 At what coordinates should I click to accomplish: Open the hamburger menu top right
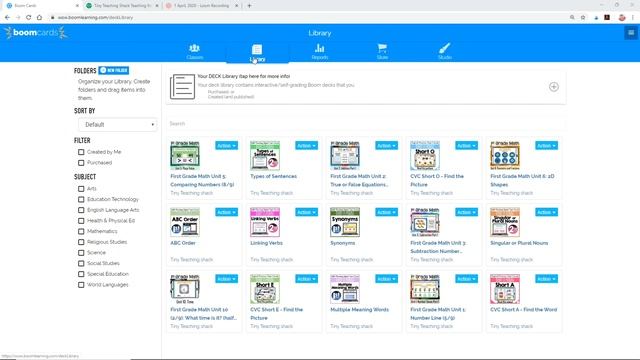pos(631,33)
